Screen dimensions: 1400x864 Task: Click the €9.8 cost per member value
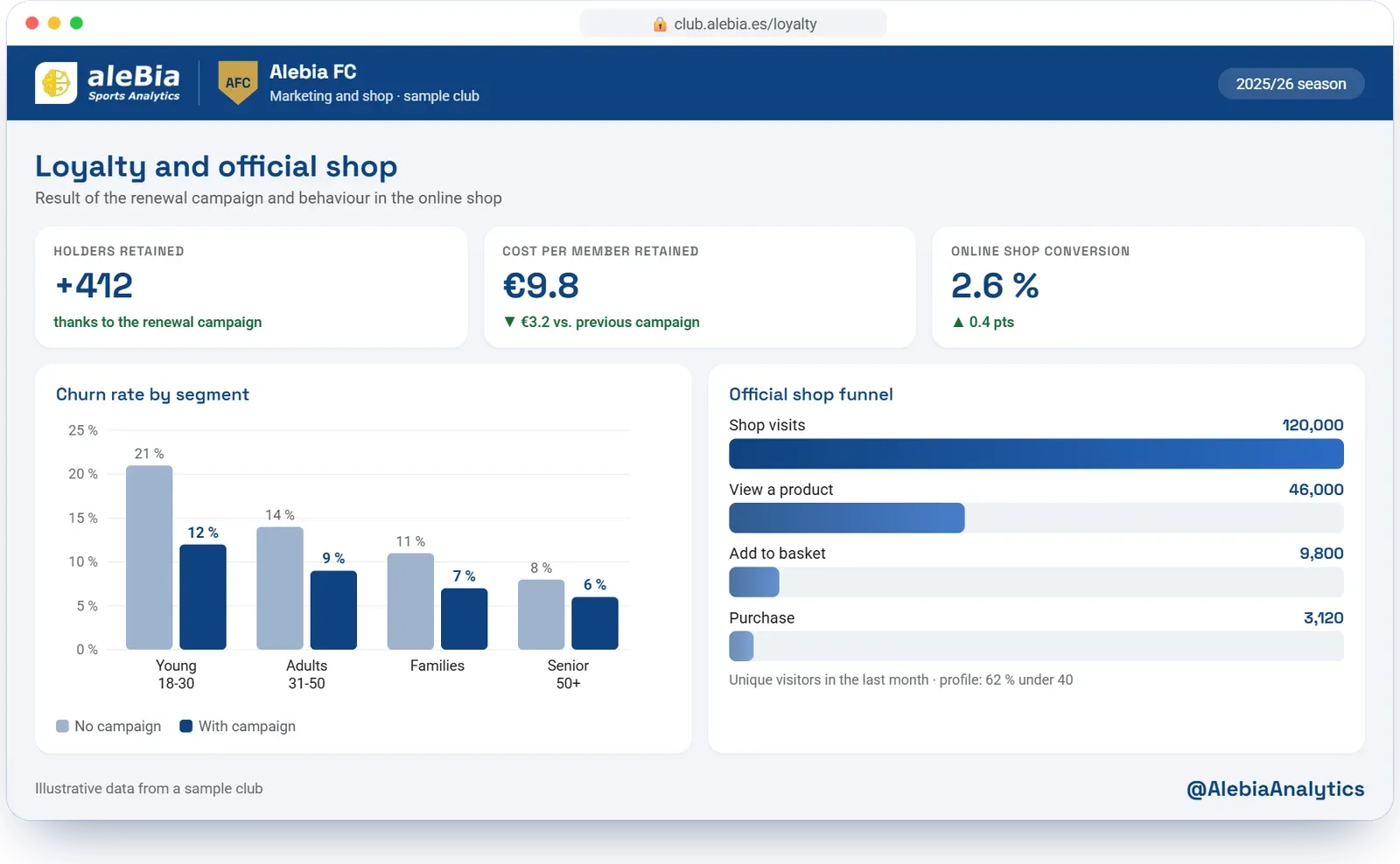(541, 285)
